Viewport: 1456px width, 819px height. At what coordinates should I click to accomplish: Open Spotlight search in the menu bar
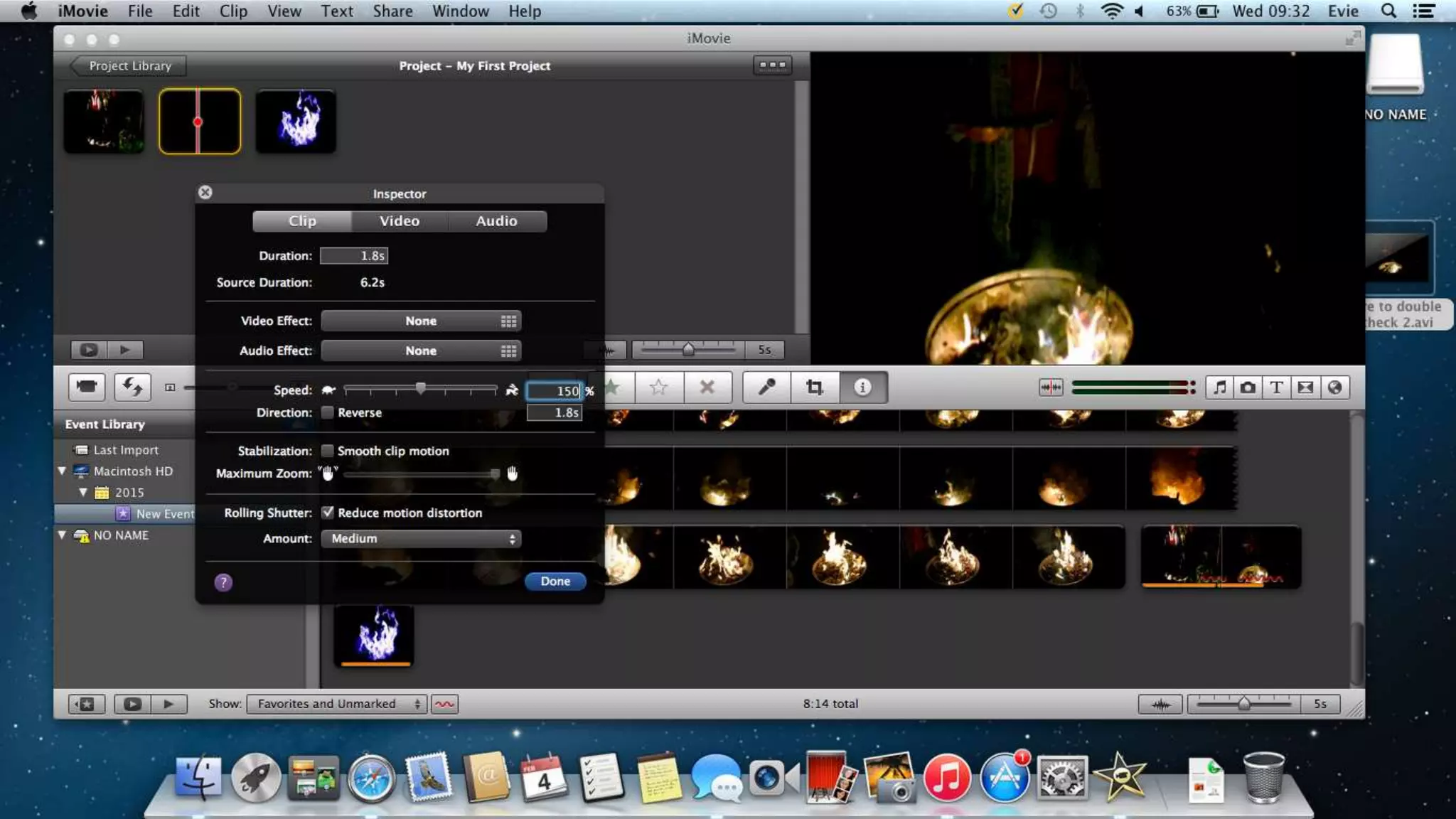click(x=1388, y=11)
